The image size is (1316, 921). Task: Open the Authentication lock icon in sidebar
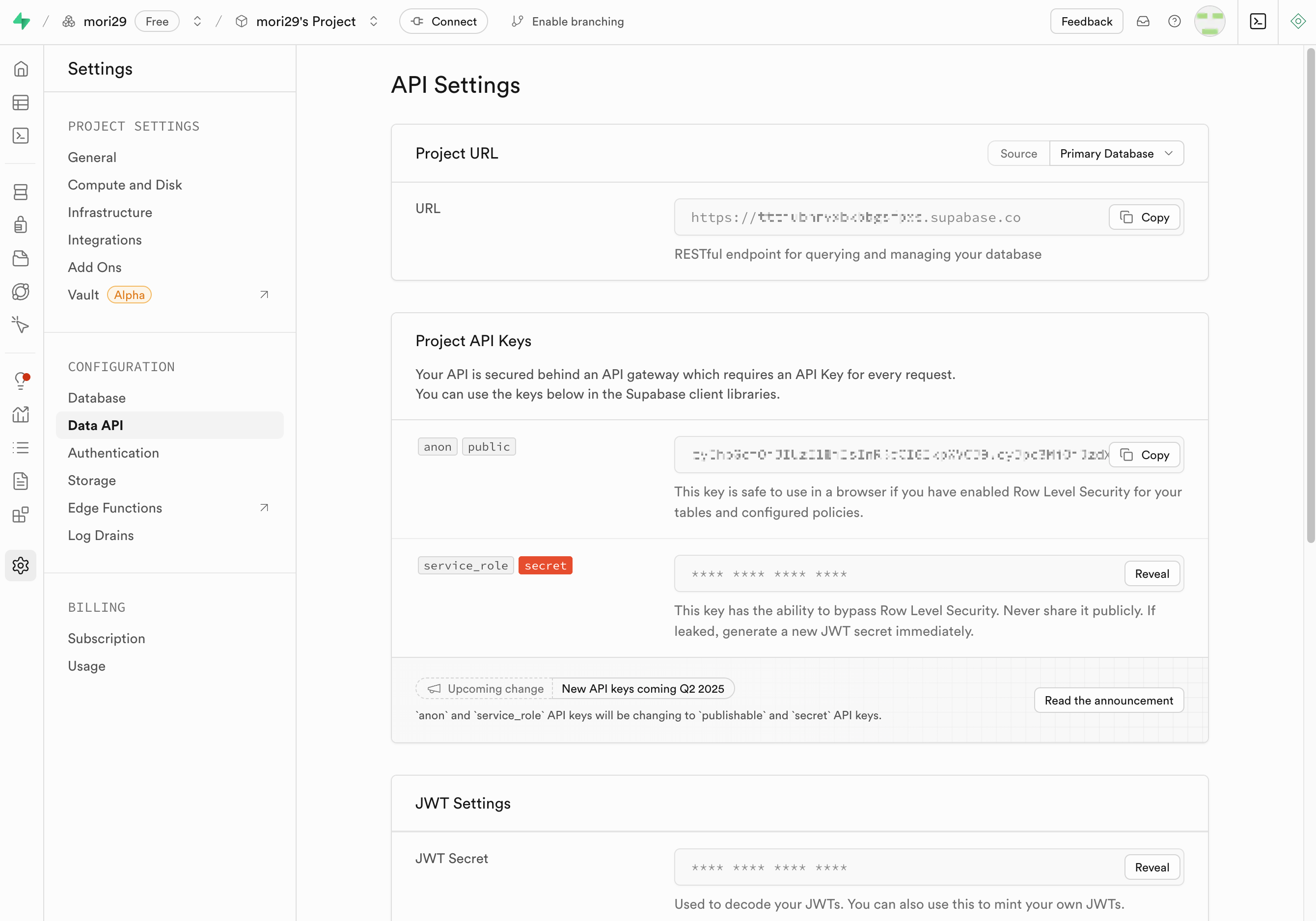(x=21, y=225)
